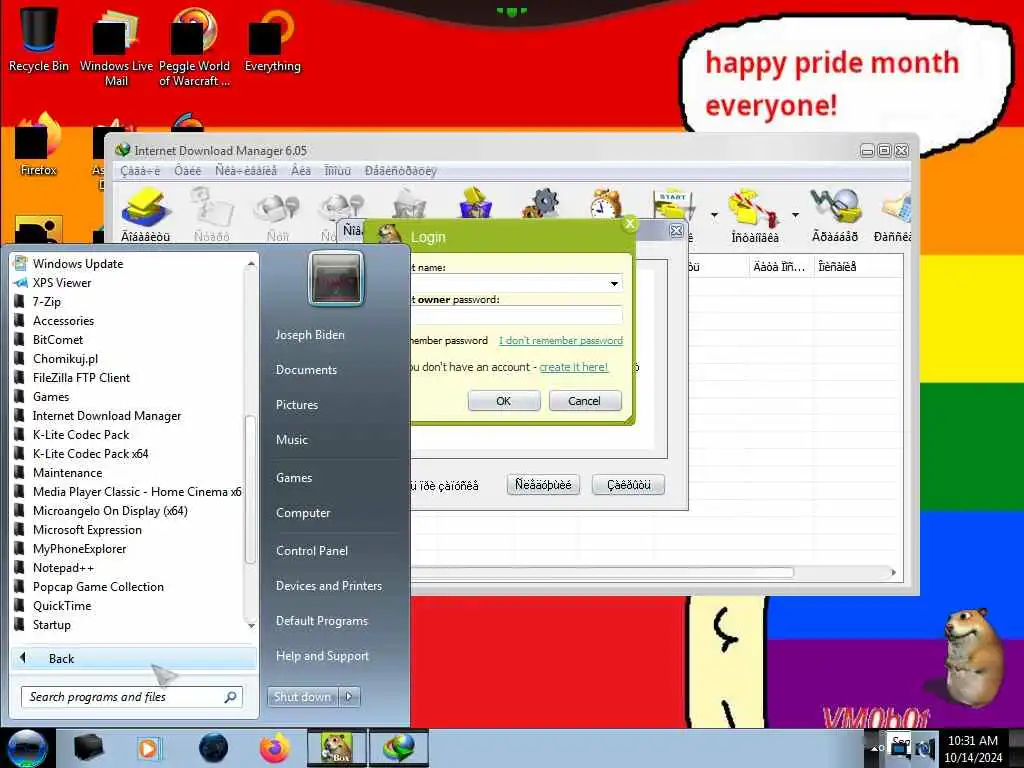1024x768 pixels.
Task: Open the IDM menu labeled 'Ïîìîùü'
Action: pyautogui.click(x=338, y=170)
